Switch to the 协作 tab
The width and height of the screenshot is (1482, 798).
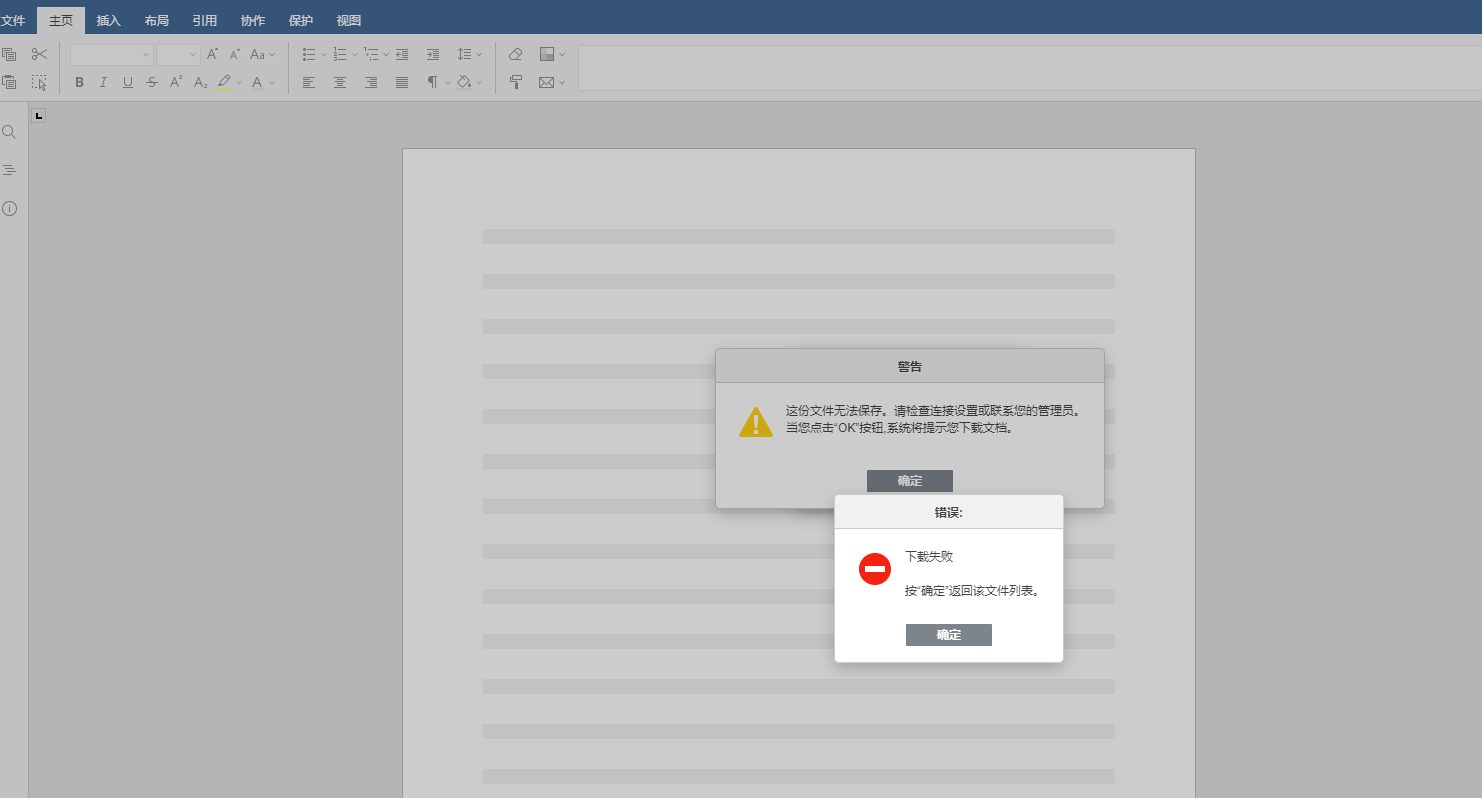[x=253, y=20]
